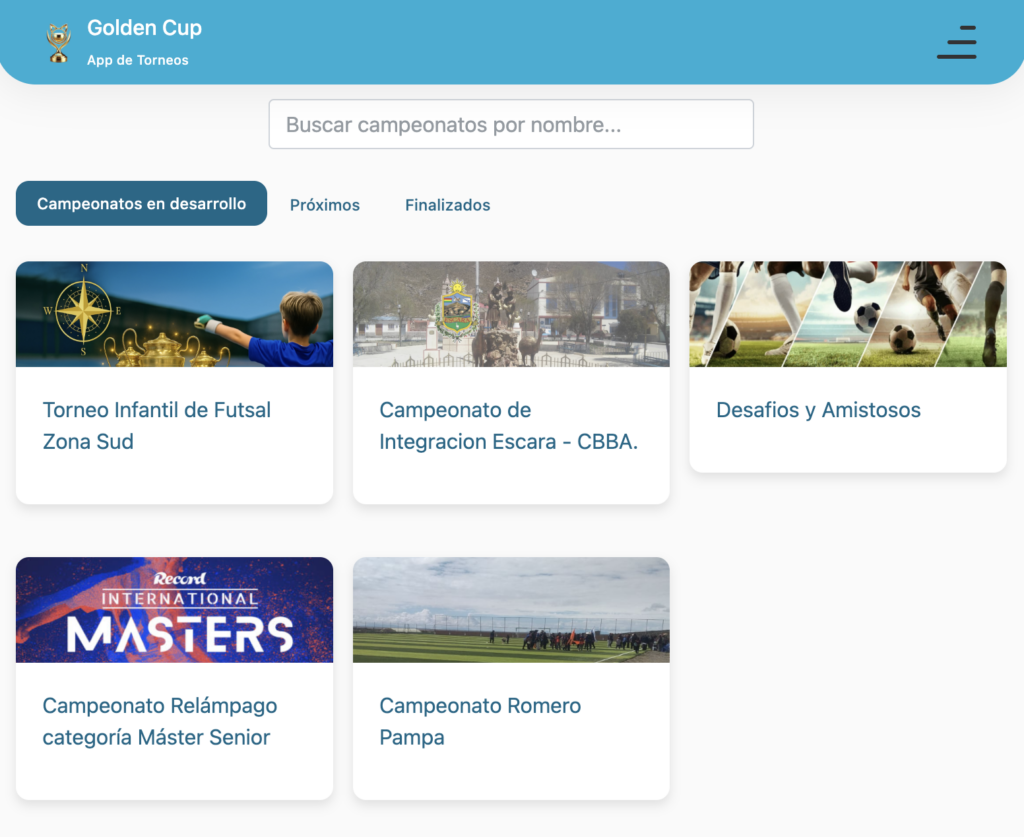Open the Integracion Escara CBBA thumbnail image
The image size is (1024, 837).
[x=511, y=314]
